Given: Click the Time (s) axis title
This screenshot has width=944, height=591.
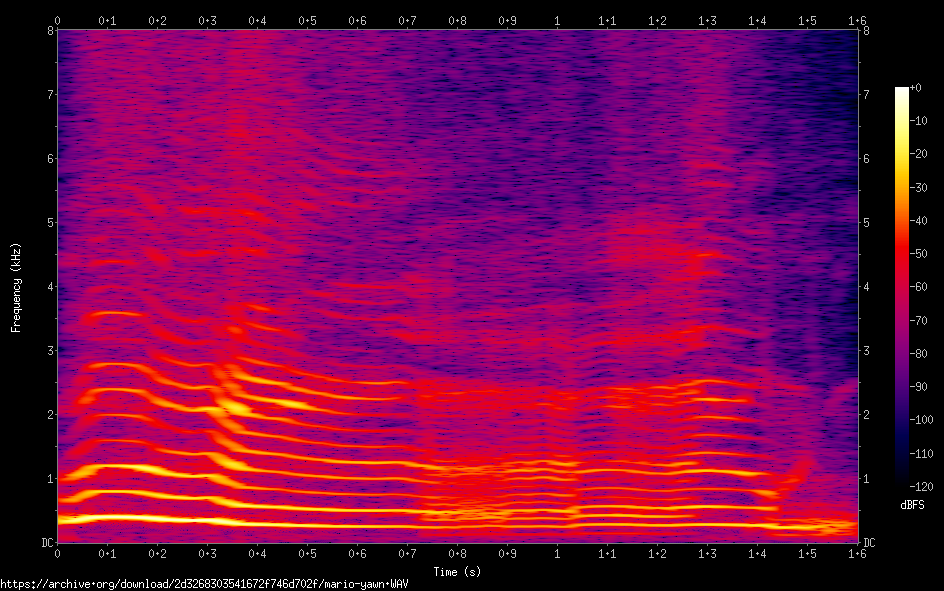Looking at the screenshot, I should pos(456,571).
